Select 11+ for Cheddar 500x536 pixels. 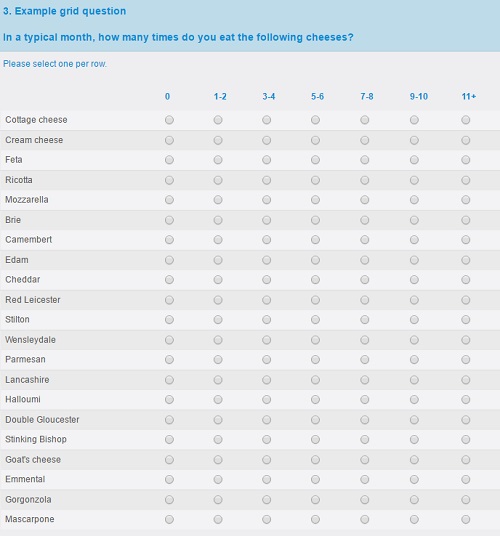point(465,280)
